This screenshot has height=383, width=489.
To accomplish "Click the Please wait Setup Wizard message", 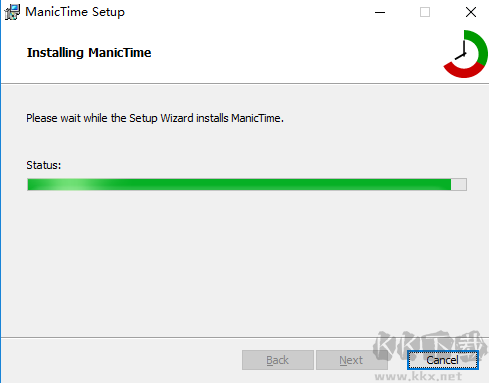I will click(155, 118).
